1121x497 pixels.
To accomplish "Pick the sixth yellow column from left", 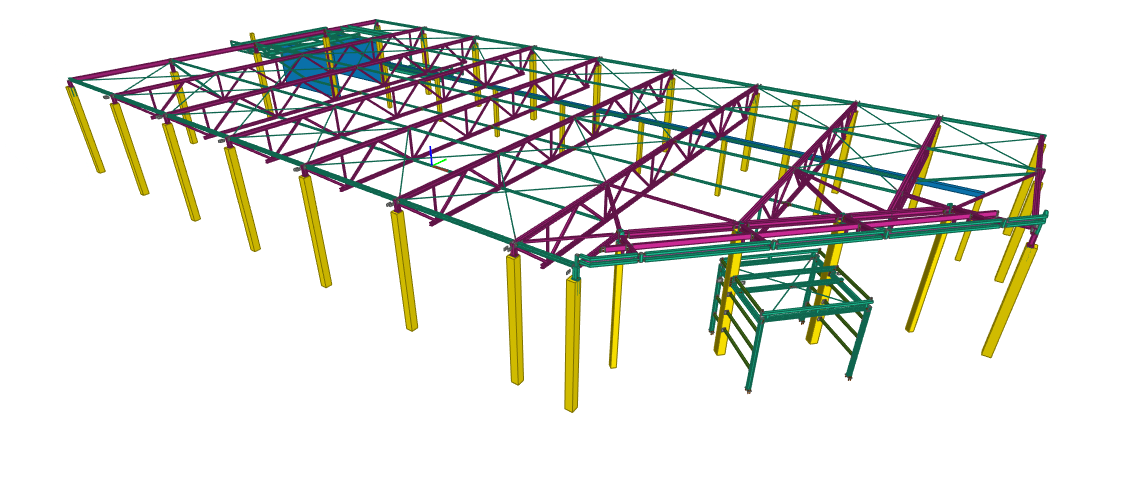I will click(404, 270).
